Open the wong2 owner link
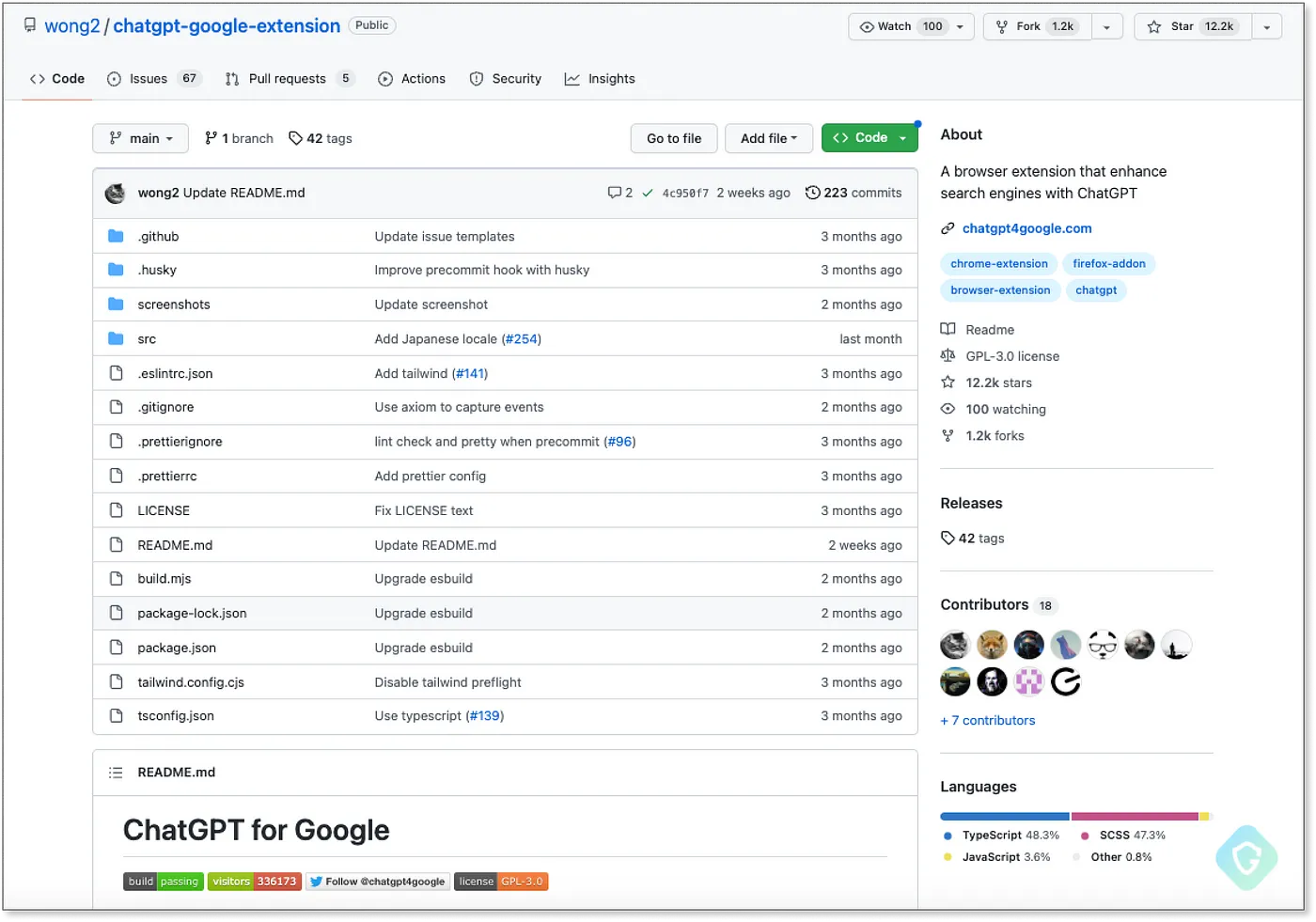 (x=72, y=25)
